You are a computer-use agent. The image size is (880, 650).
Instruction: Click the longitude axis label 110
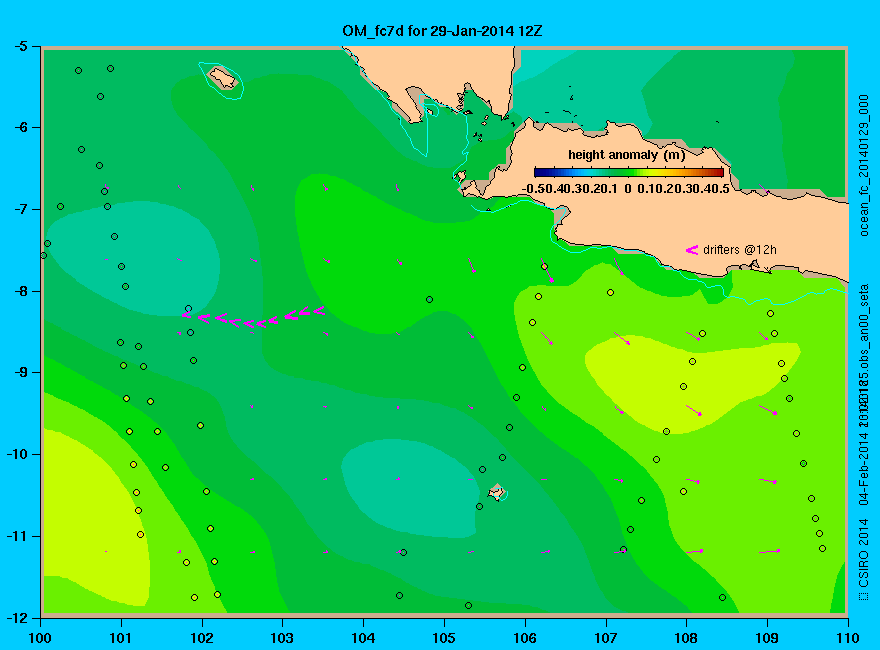coord(847,638)
